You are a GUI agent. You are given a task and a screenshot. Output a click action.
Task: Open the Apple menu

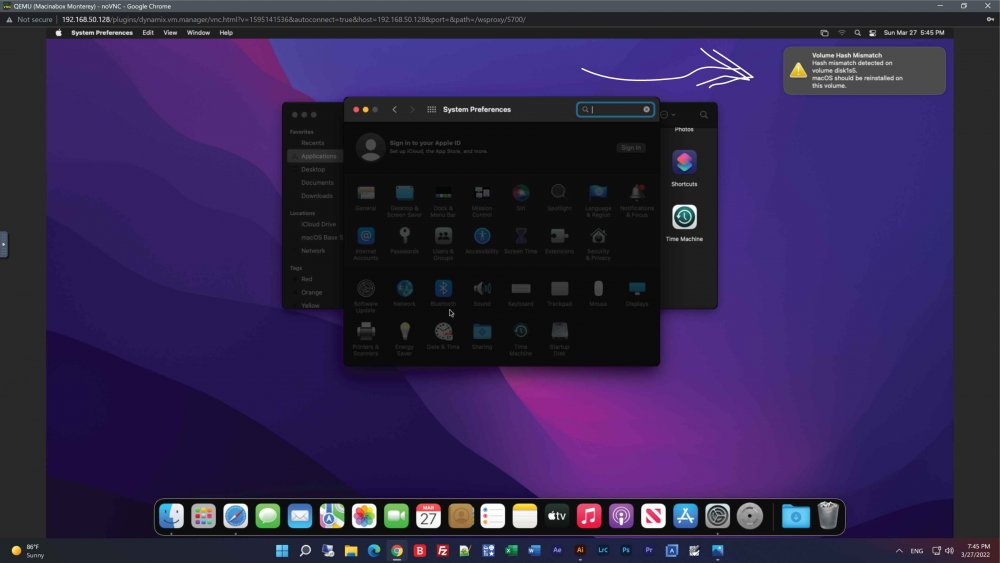pyautogui.click(x=59, y=33)
